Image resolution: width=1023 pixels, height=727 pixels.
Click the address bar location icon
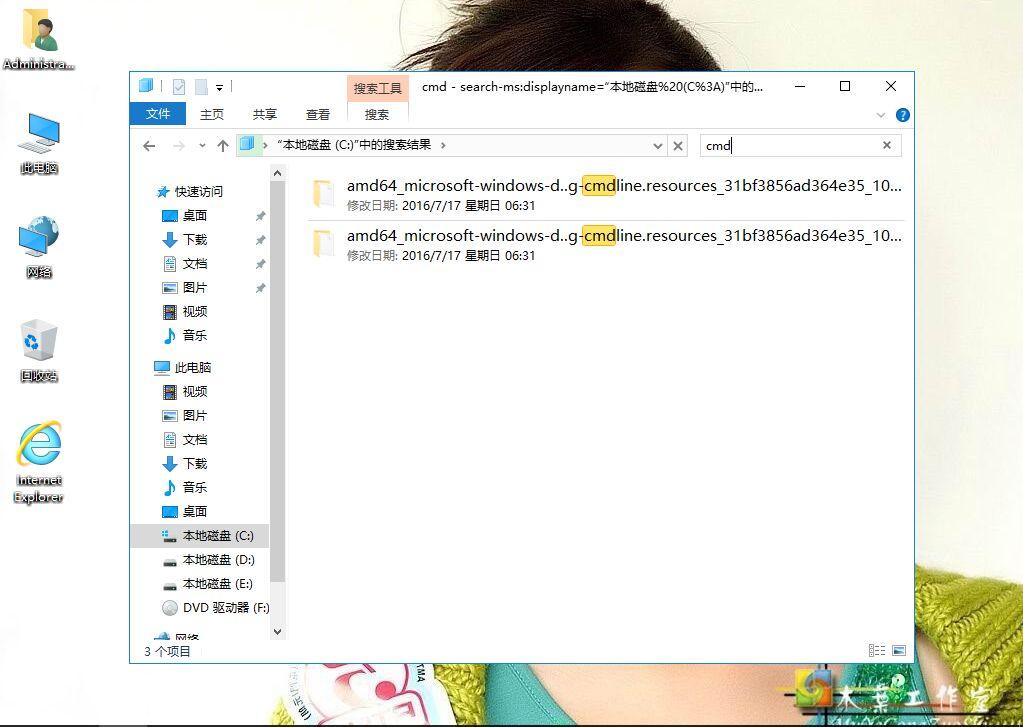point(247,144)
